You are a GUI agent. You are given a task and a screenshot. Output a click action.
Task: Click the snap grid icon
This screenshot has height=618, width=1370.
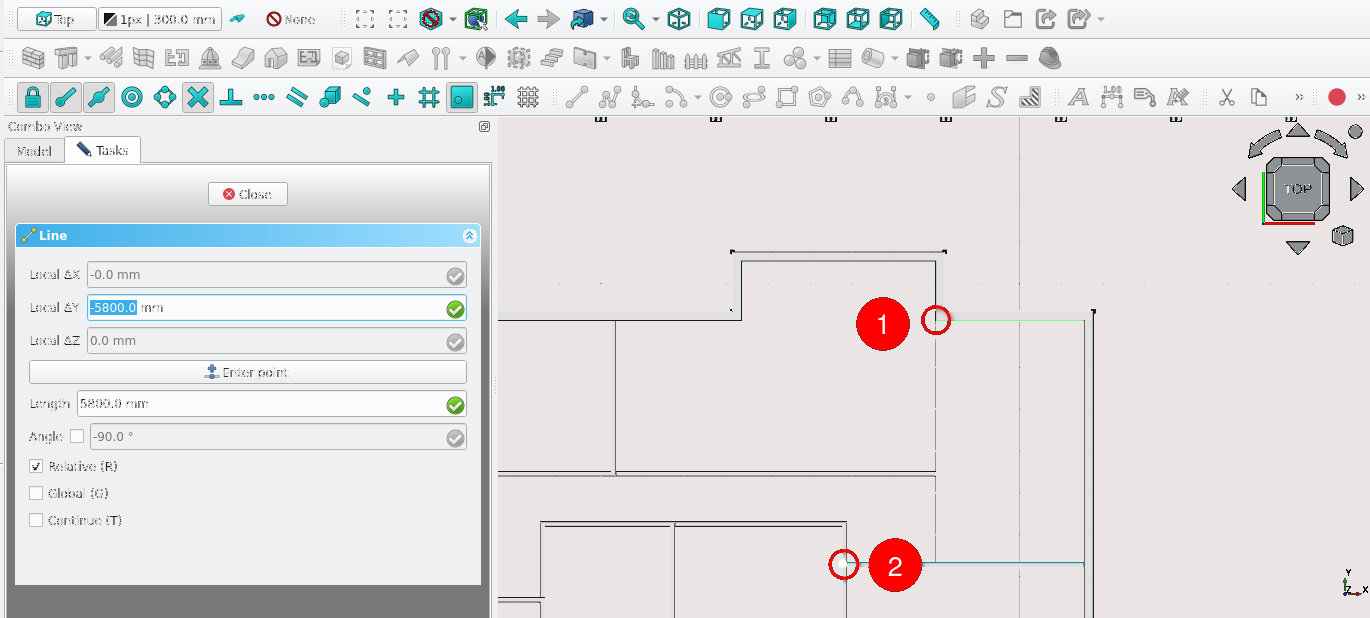pyautogui.click(x=428, y=97)
